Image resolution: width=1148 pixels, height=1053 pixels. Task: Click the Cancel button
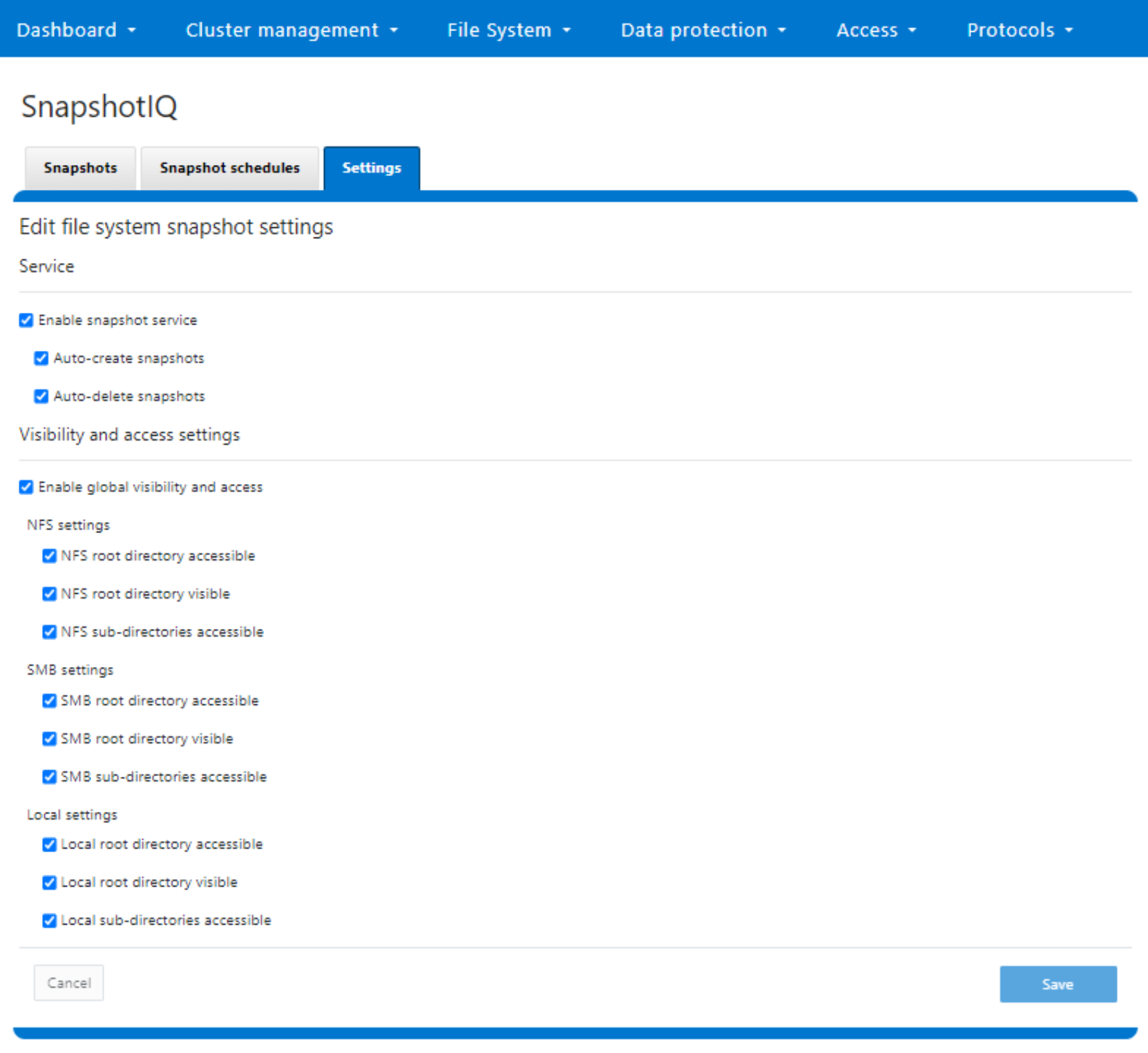[x=69, y=983]
